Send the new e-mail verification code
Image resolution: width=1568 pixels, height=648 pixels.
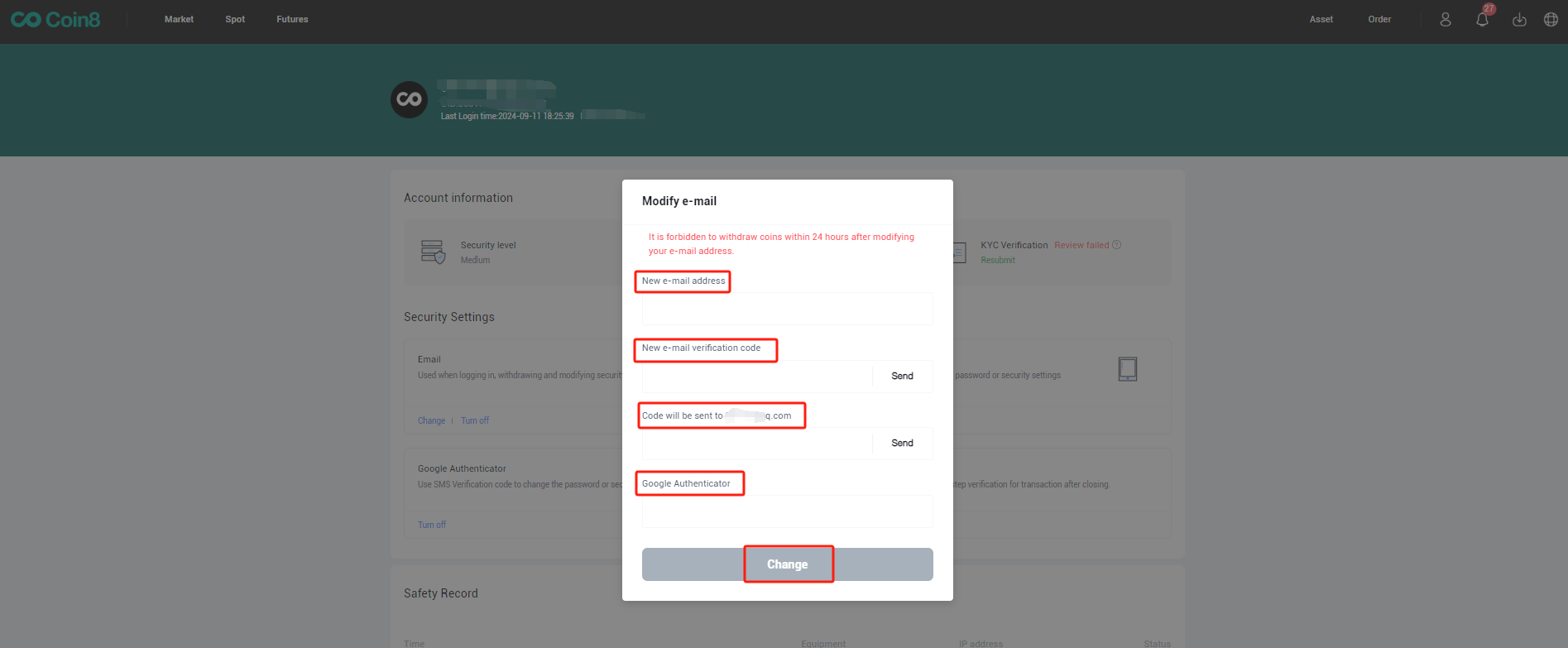[902, 377]
